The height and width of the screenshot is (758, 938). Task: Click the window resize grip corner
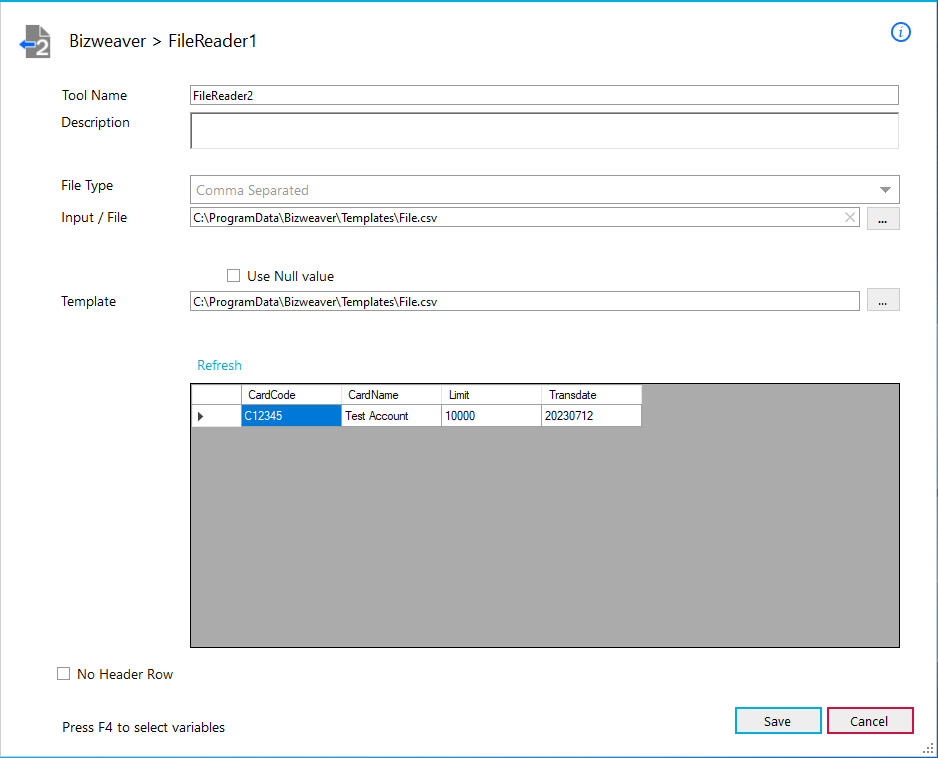[x=928, y=748]
